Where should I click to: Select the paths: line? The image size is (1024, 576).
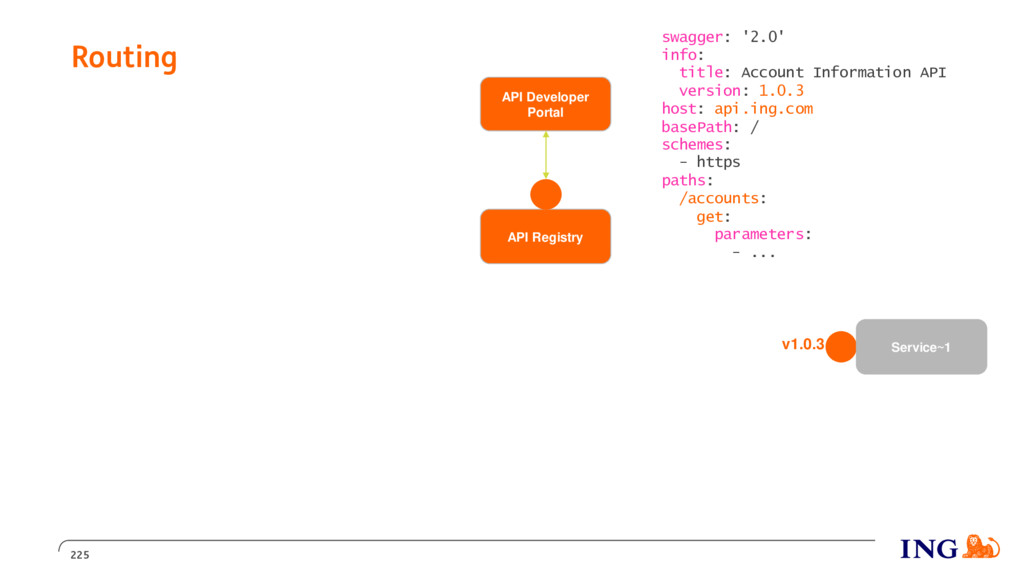[687, 180]
